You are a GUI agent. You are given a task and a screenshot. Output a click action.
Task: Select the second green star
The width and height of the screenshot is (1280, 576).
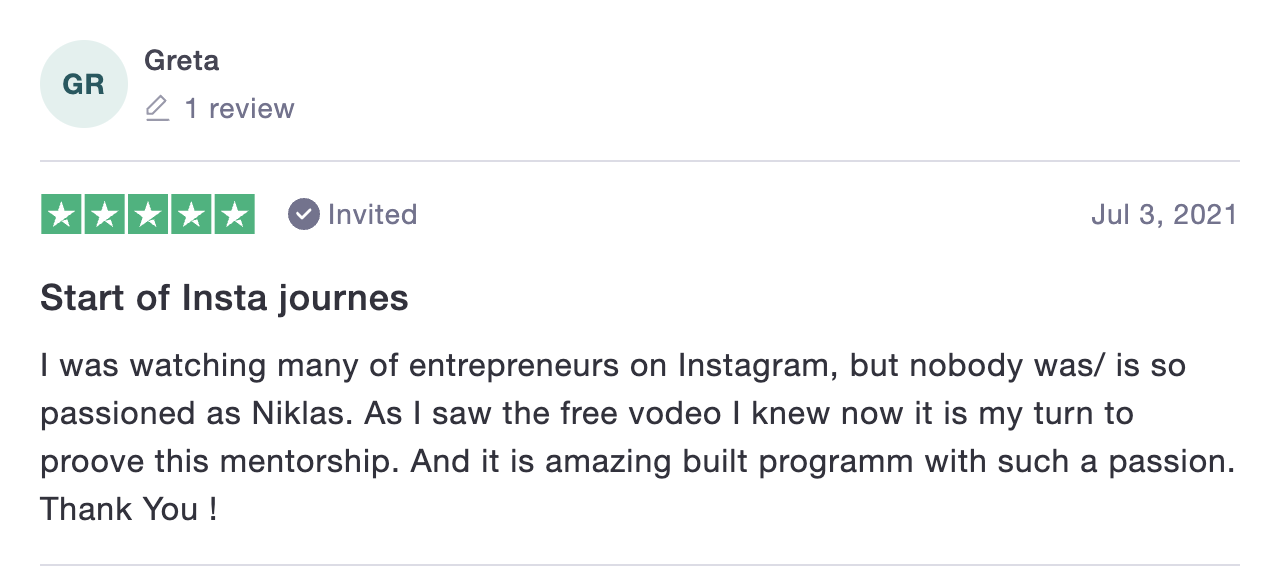[x=105, y=214]
